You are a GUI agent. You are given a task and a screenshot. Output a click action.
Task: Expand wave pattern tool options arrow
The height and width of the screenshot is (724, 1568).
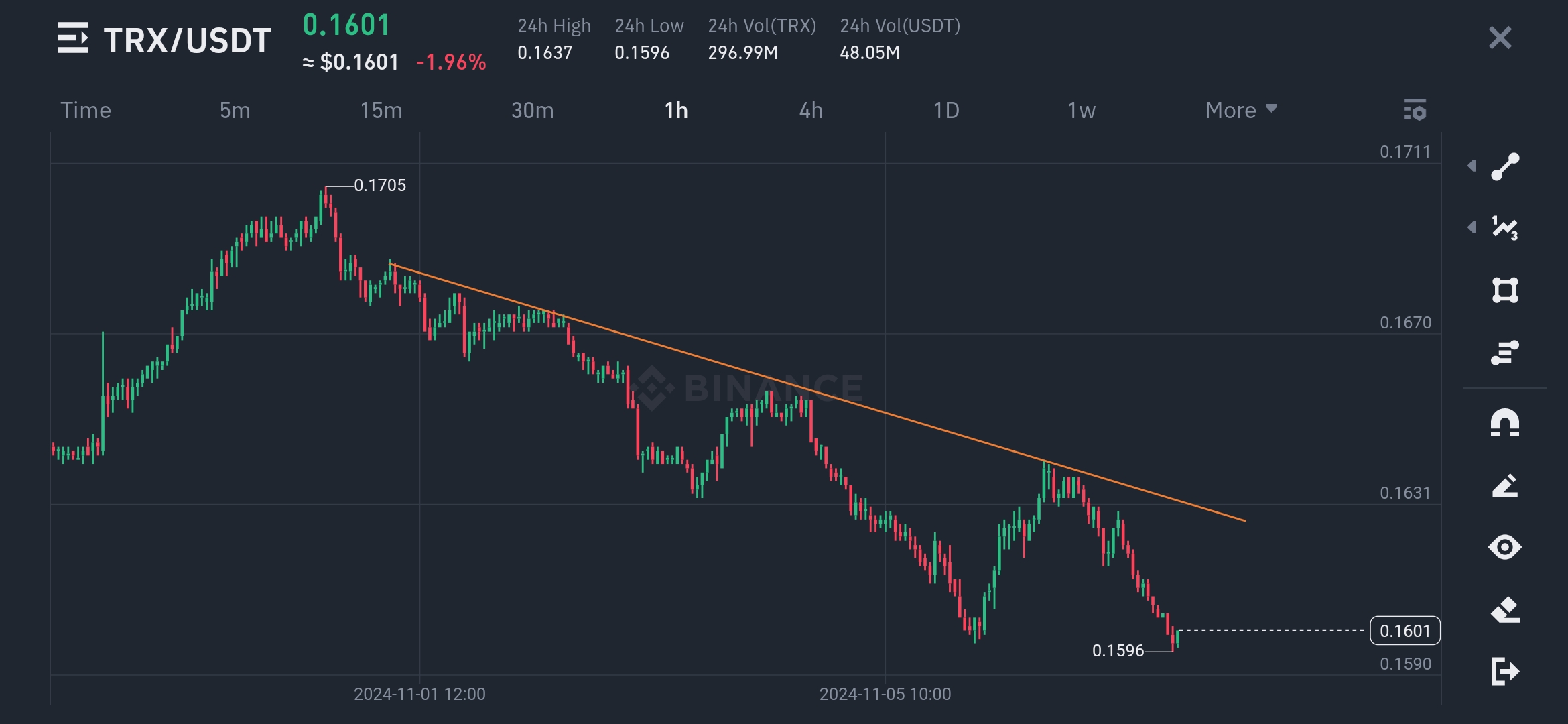click(x=1472, y=227)
